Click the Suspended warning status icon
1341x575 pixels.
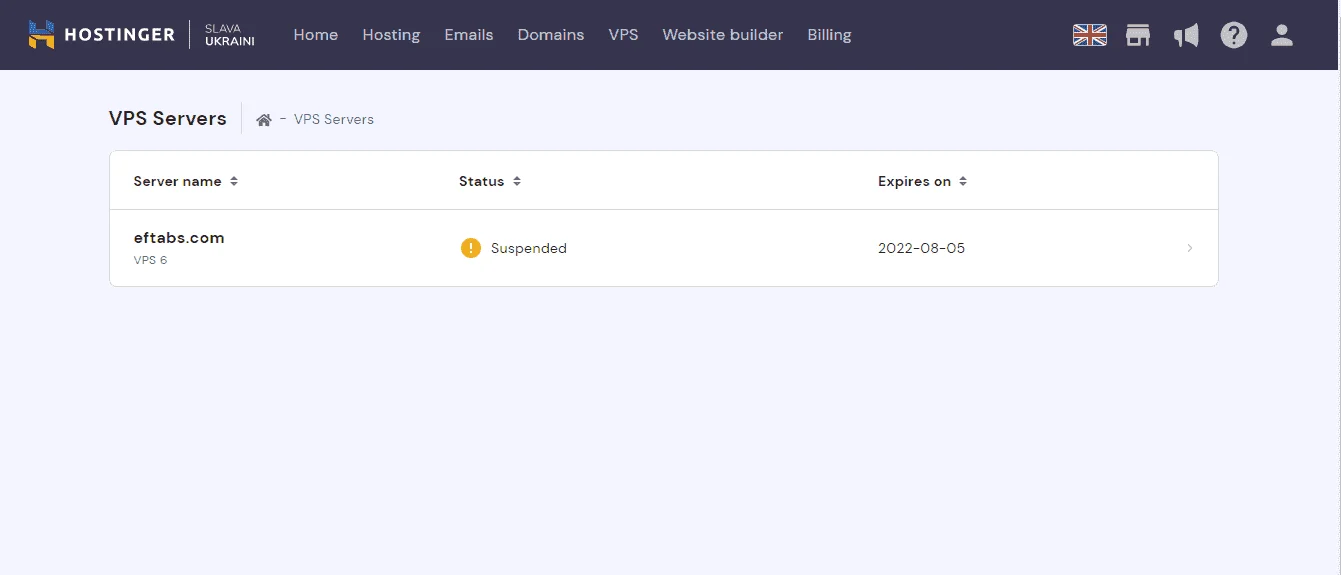click(x=471, y=248)
